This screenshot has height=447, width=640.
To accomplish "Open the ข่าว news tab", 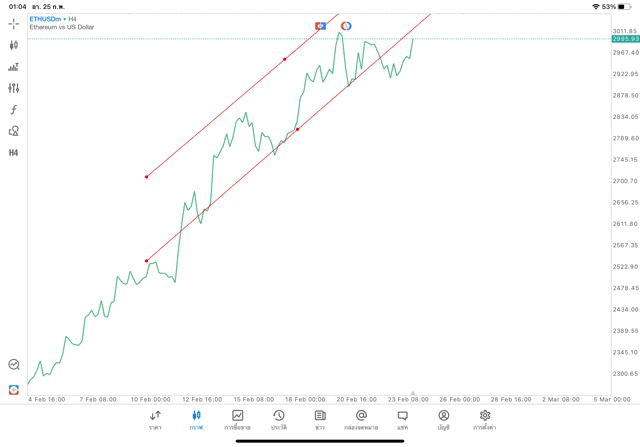I will point(320,419).
